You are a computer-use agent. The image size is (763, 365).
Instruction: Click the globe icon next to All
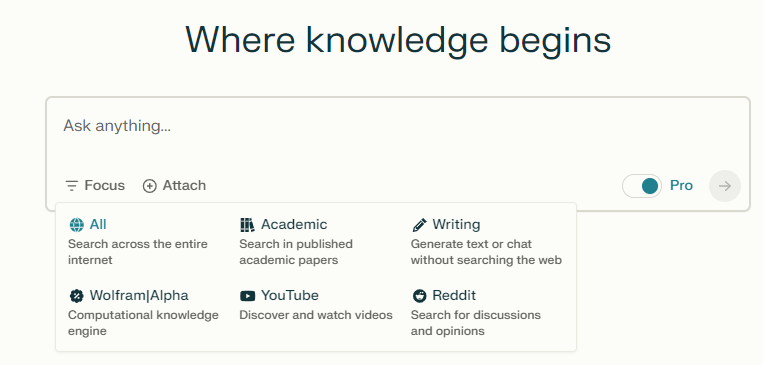click(x=76, y=225)
